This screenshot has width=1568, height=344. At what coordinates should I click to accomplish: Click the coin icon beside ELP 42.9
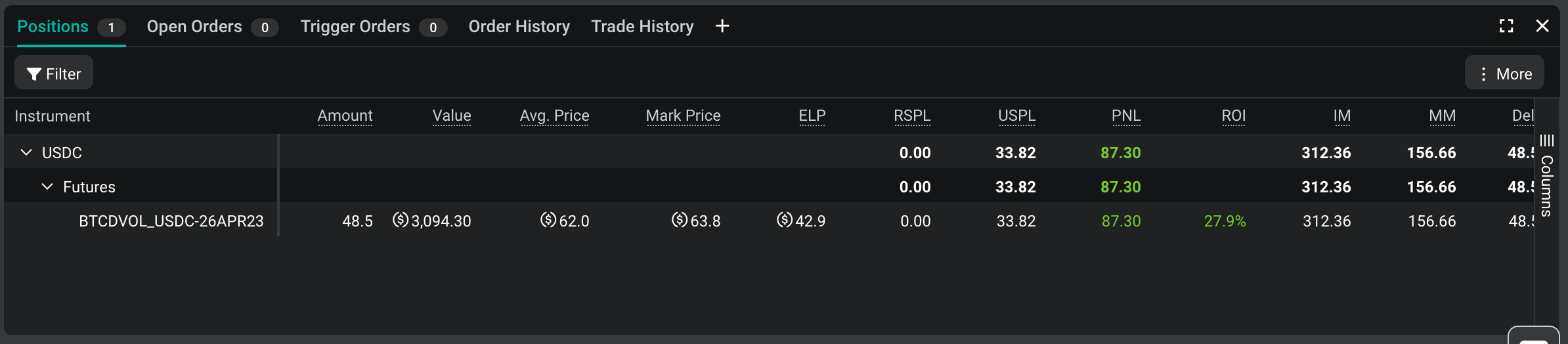pyautogui.click(x=785, y=220)
